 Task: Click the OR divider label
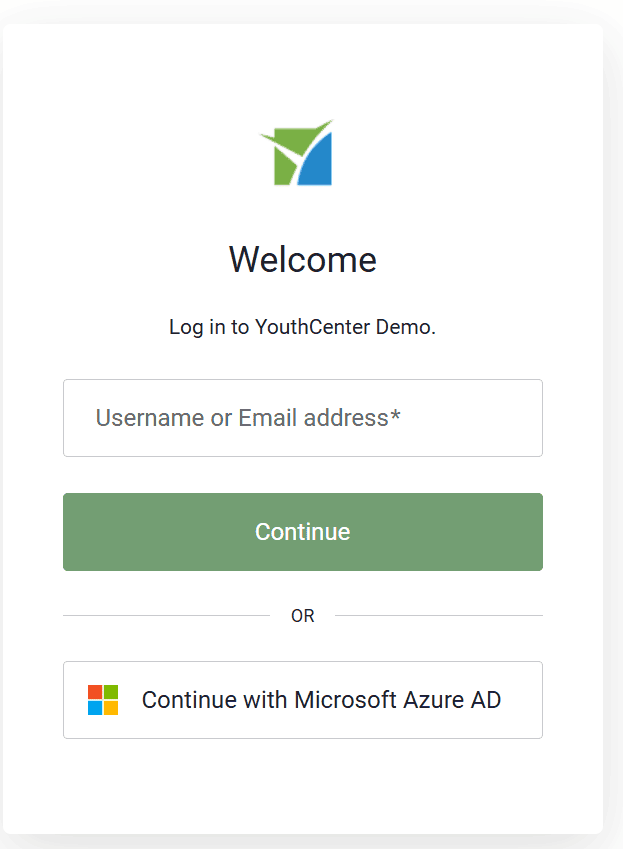click(302, 616)
